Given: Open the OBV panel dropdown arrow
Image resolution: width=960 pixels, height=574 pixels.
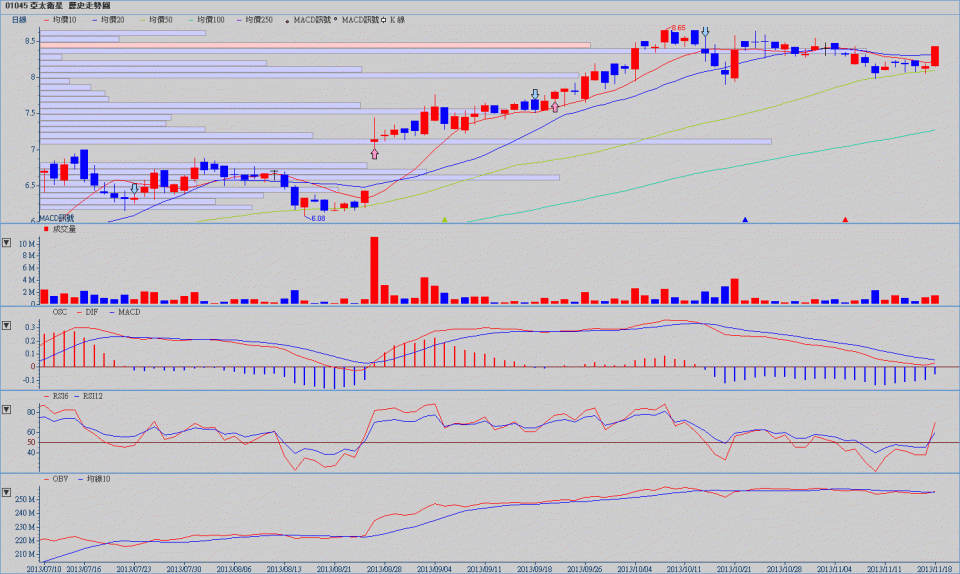Looking at the screenshot, I should 8,494.
